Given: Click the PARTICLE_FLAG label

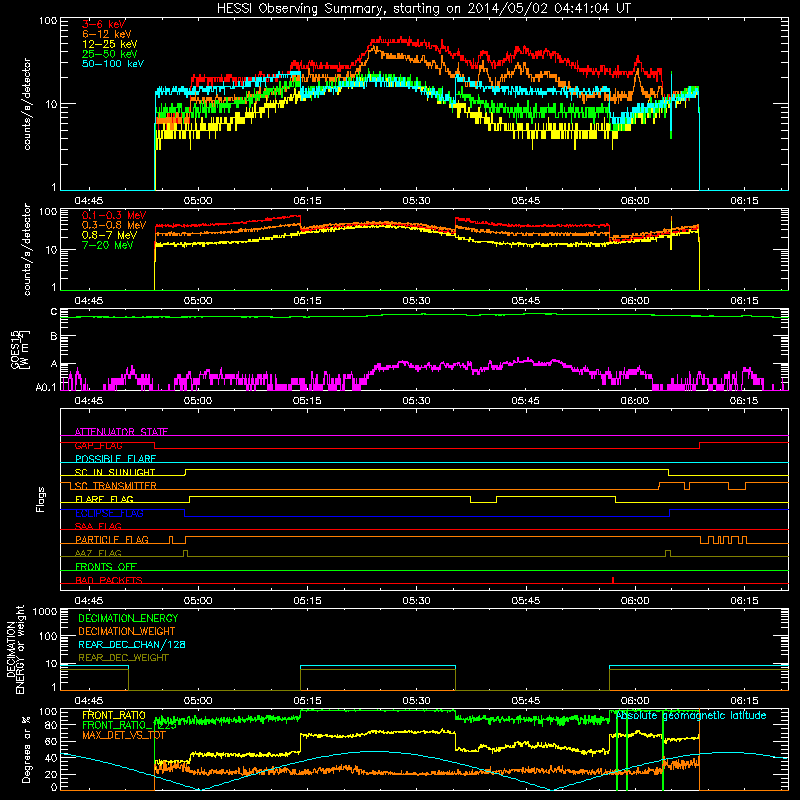Looking at the screenshot, I should 112,539.
